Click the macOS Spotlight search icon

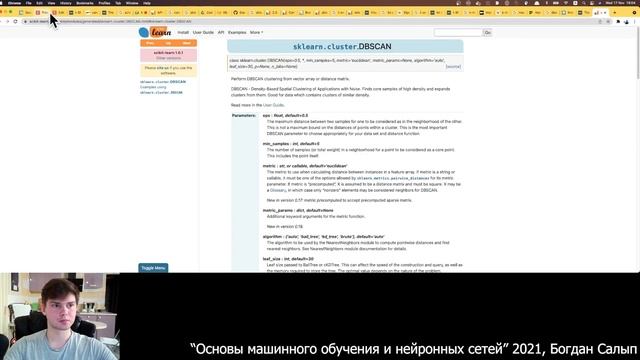tap(584, 3)
